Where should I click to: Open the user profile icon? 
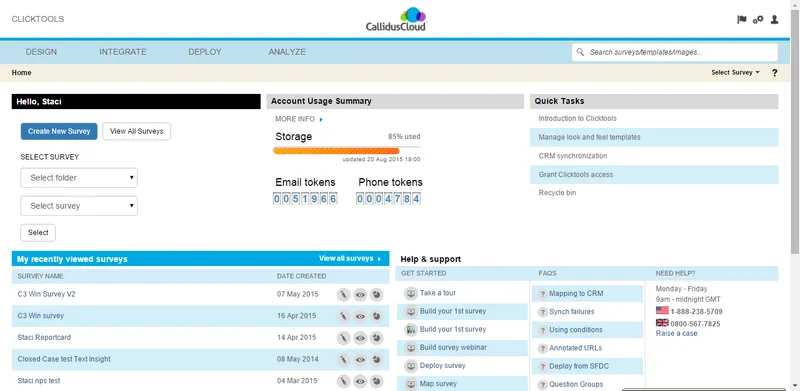click(774, 19)
